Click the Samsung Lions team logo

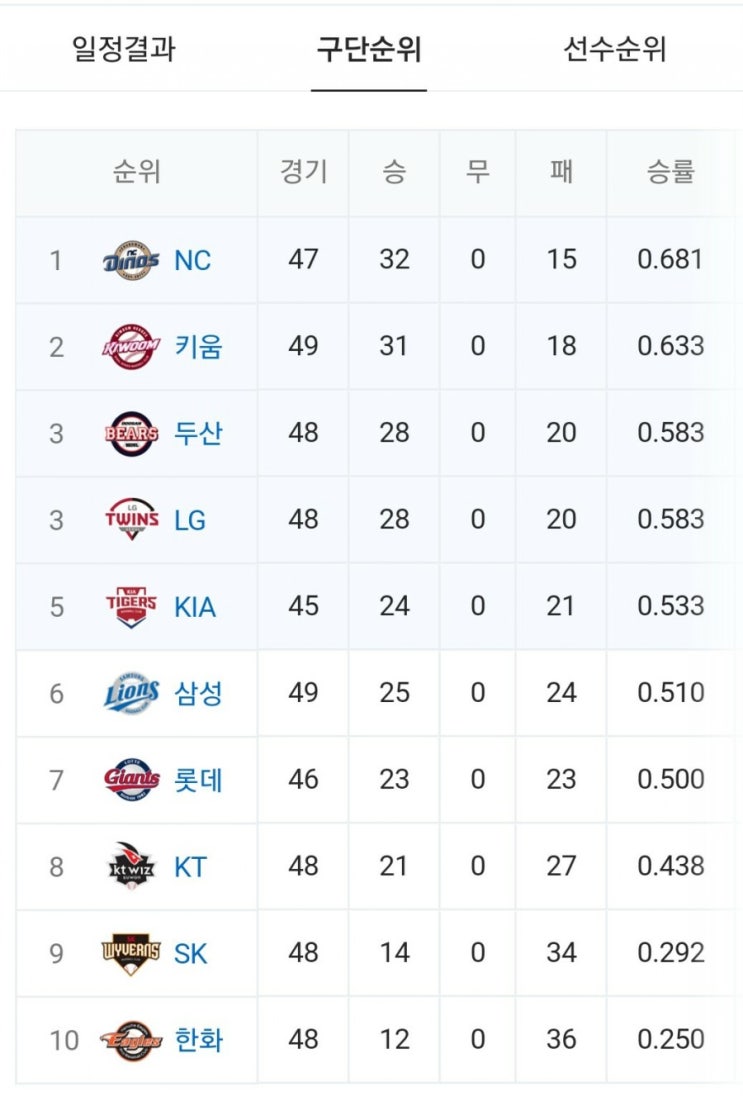point(131,693)
